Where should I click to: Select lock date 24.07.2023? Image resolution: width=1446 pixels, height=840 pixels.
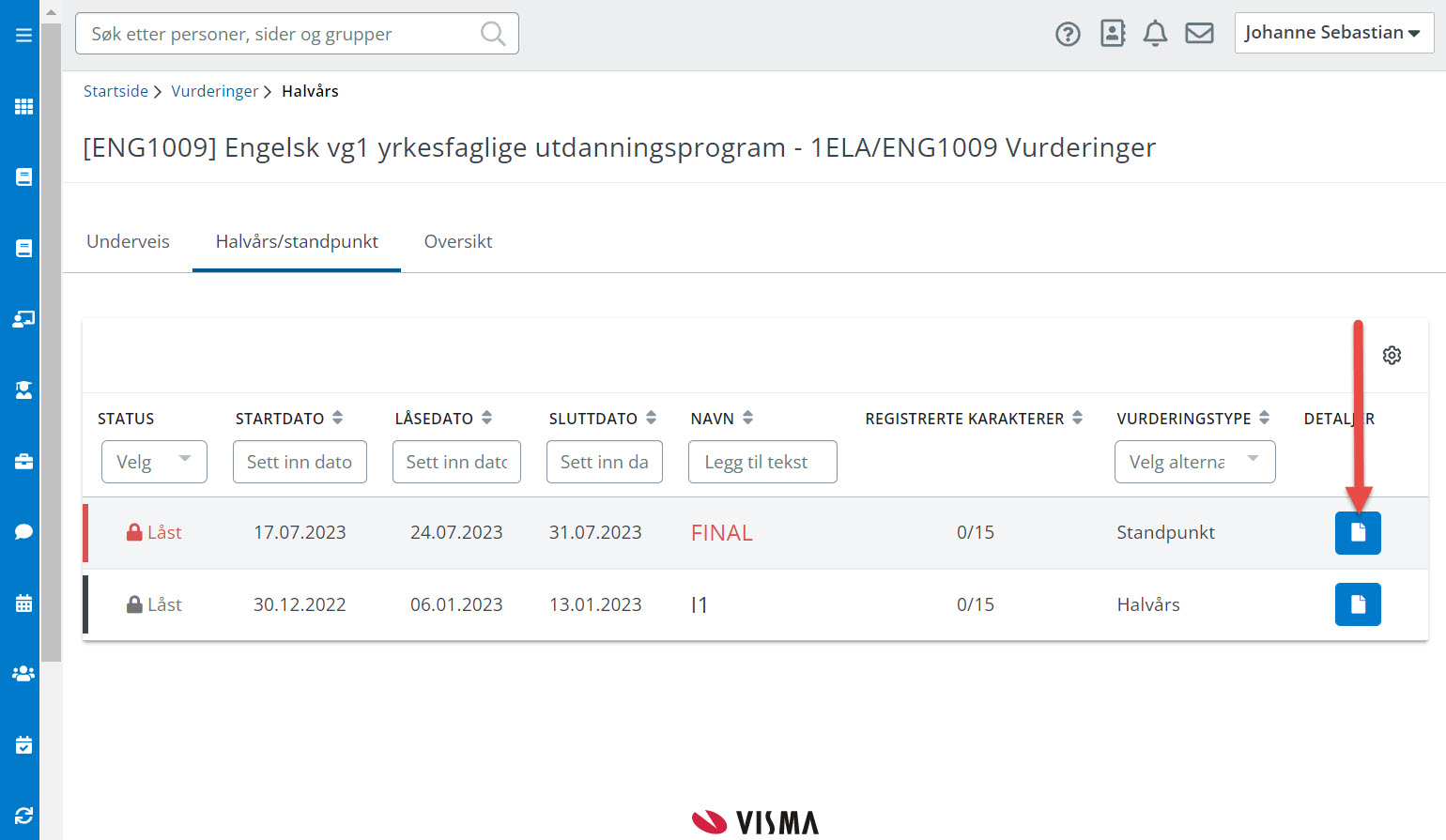tap(456, 532)
